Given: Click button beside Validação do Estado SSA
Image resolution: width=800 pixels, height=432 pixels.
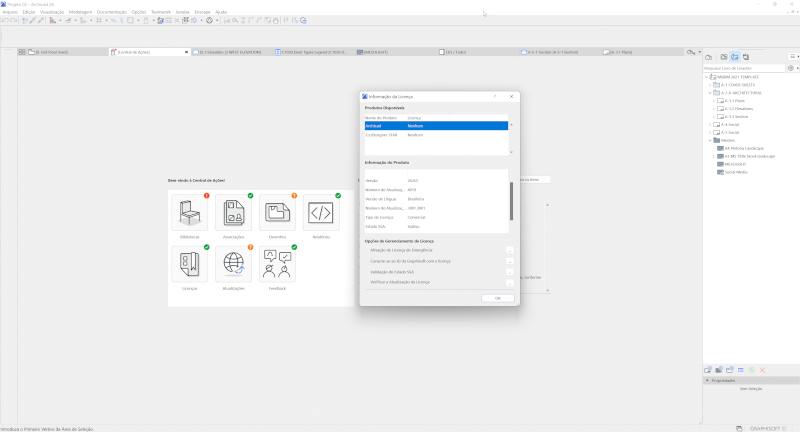Looking at the screenshot, I should (x=509, y=271).
